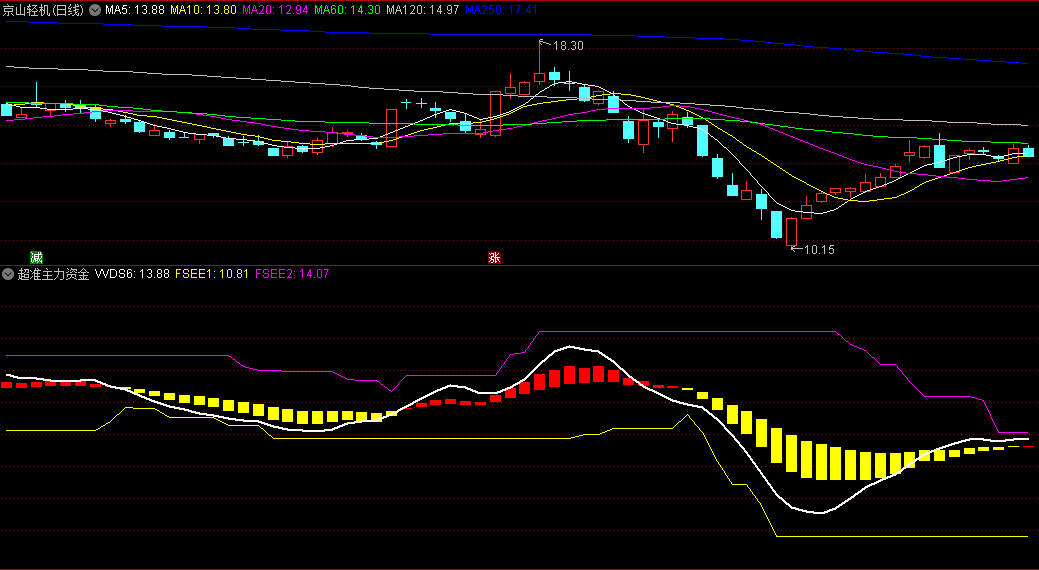Click the FSEE1: 10.81 value
The width and height of the screenshot is (1039, 570).
click(212, 274)
